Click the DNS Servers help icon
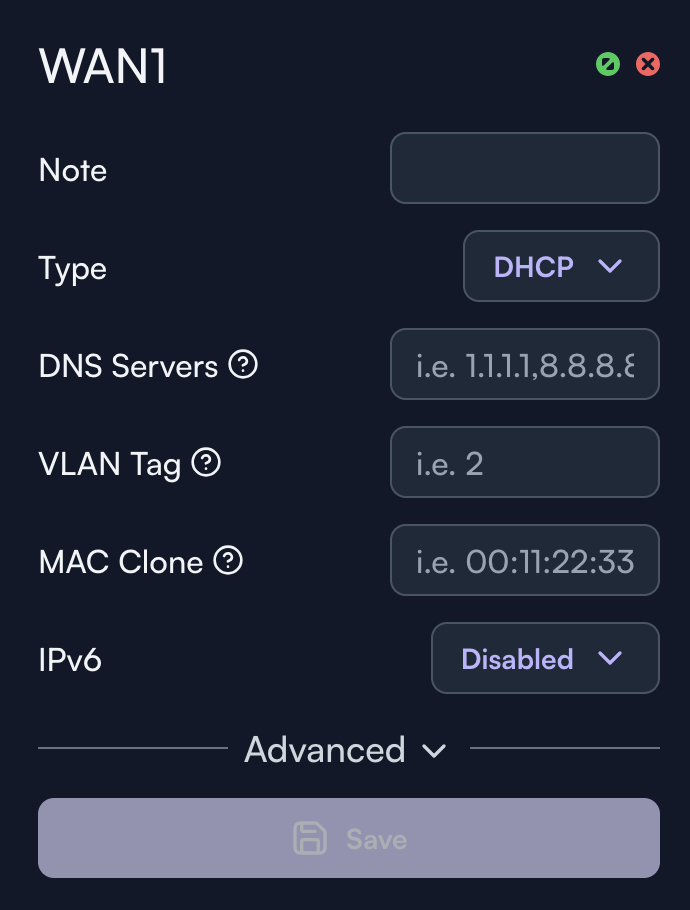Screen dimensions: 690x910 tap(243, 365)
